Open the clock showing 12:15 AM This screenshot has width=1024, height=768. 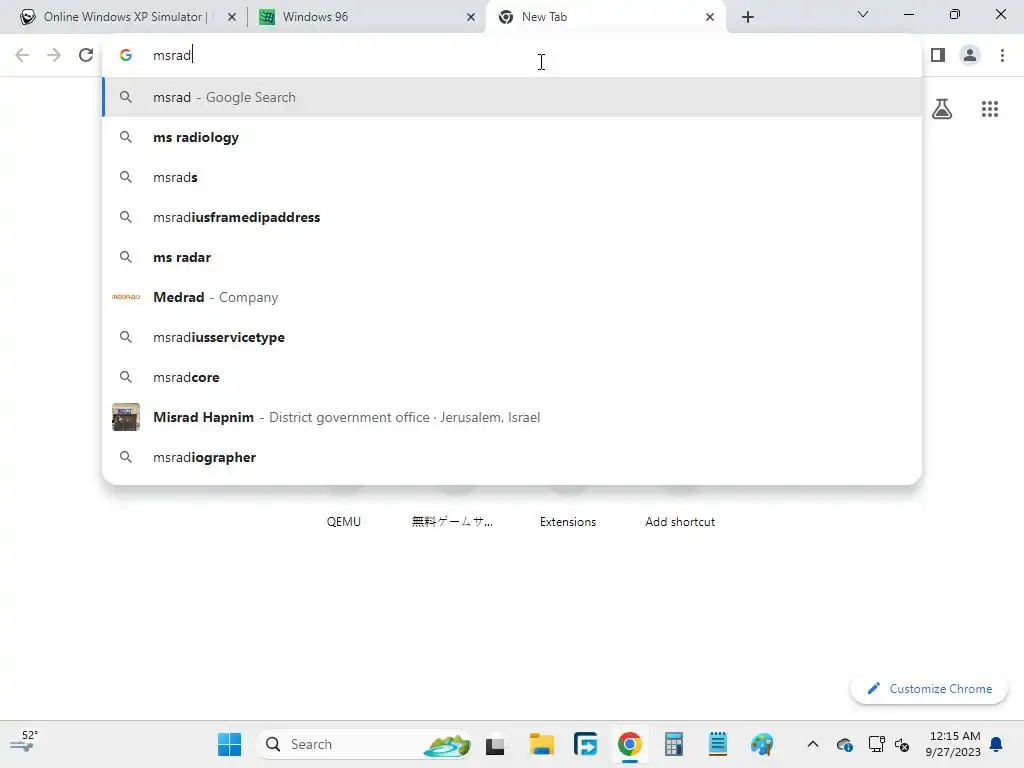click(x=953, y=744)
